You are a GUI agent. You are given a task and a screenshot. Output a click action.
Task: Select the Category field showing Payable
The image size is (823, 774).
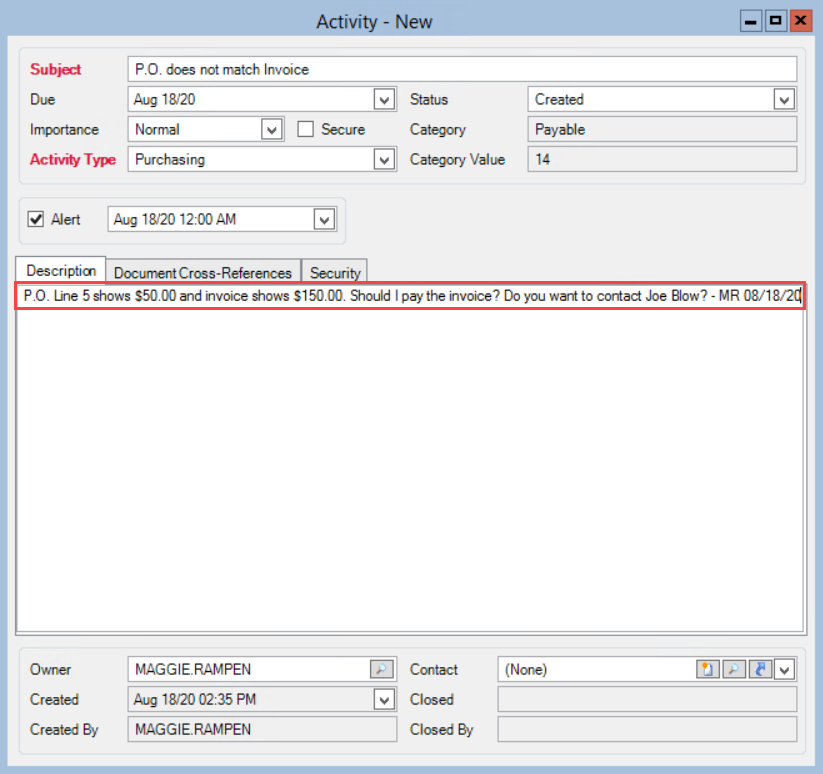pyautogui.click(x=662, y=129)
